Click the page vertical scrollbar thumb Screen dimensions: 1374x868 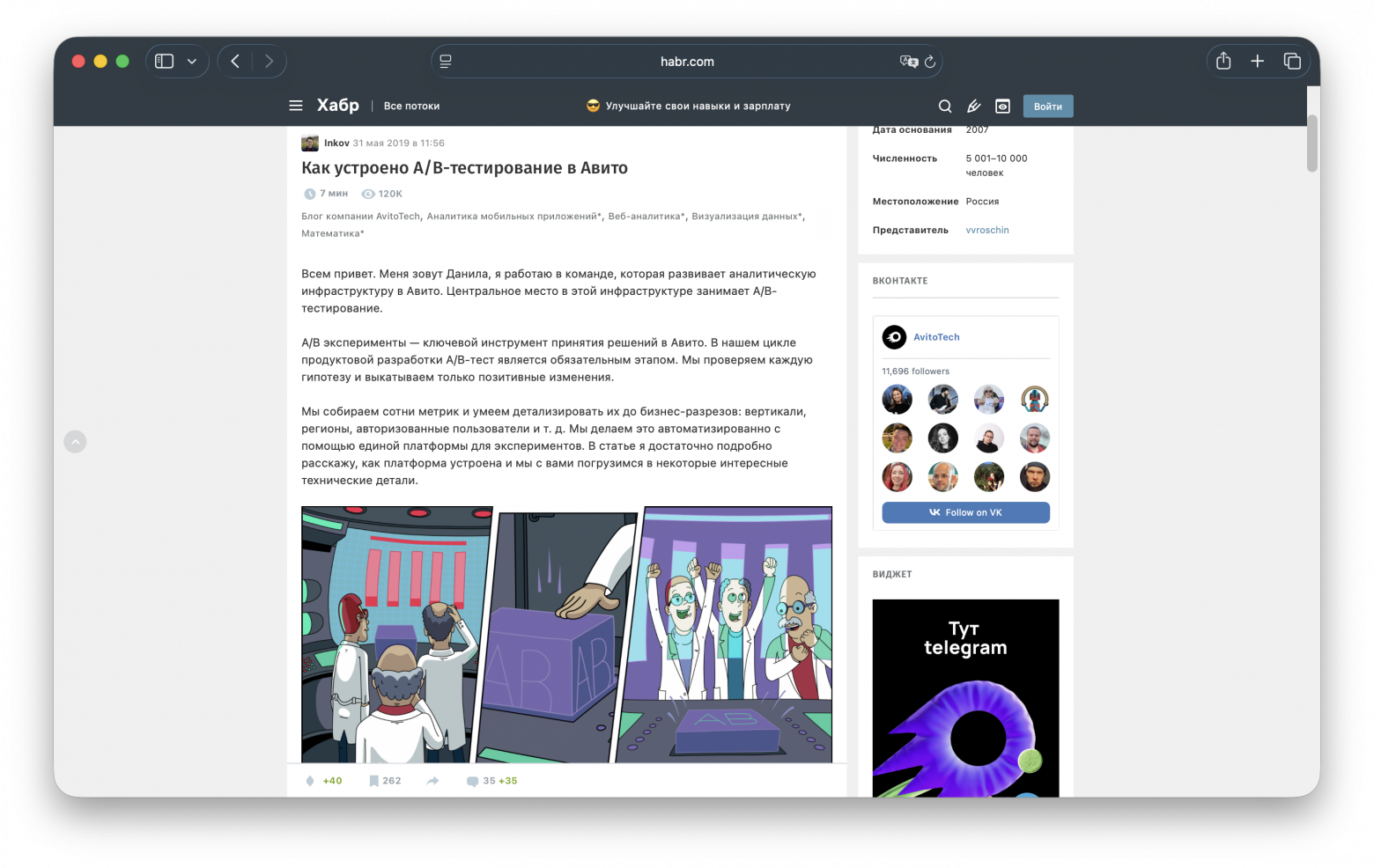1312,143
